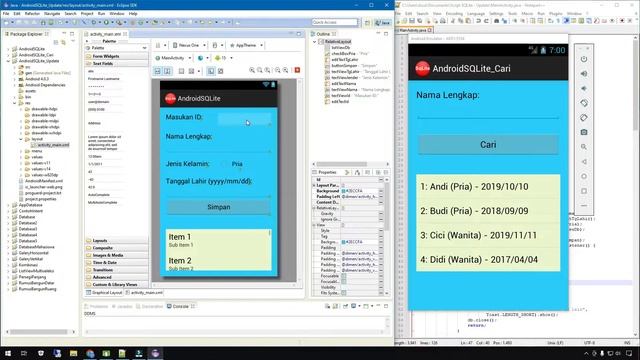Click the Notepad++ window close X
Image resolution: width=640 pixels, height=360 pixels.
click(632, 5)
